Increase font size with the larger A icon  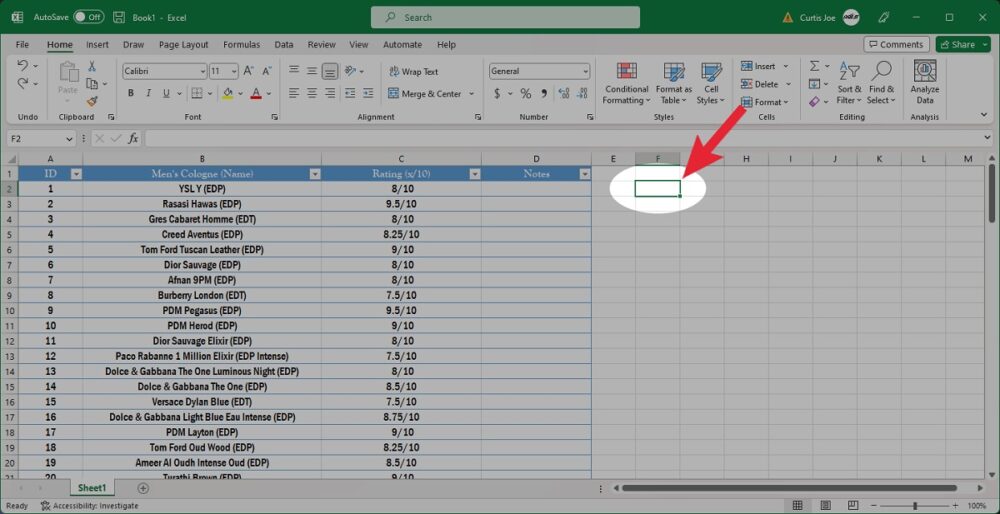[x=249, y=71]
